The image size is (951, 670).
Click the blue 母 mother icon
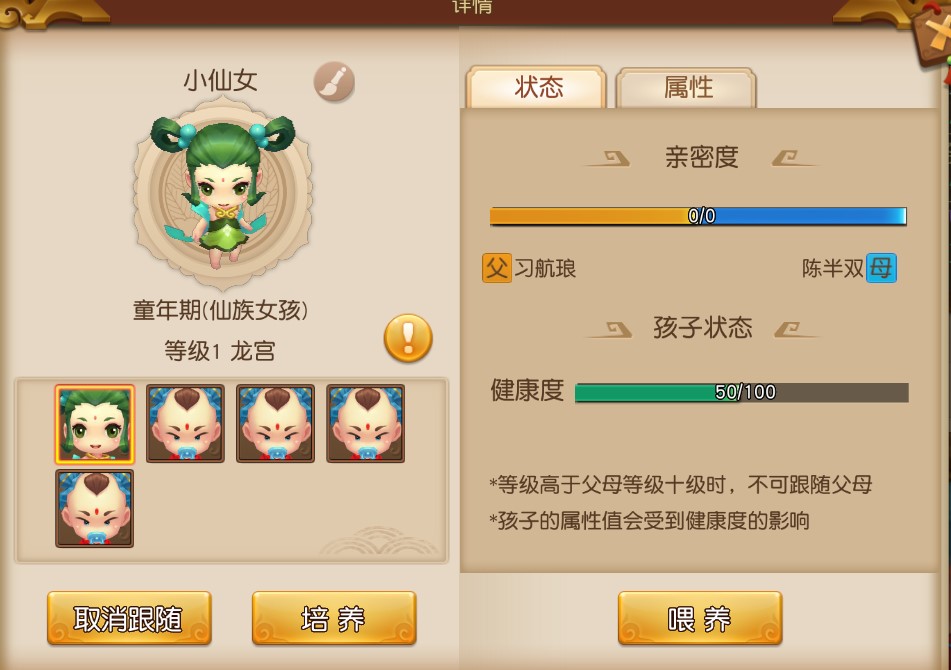coord(881,268)
